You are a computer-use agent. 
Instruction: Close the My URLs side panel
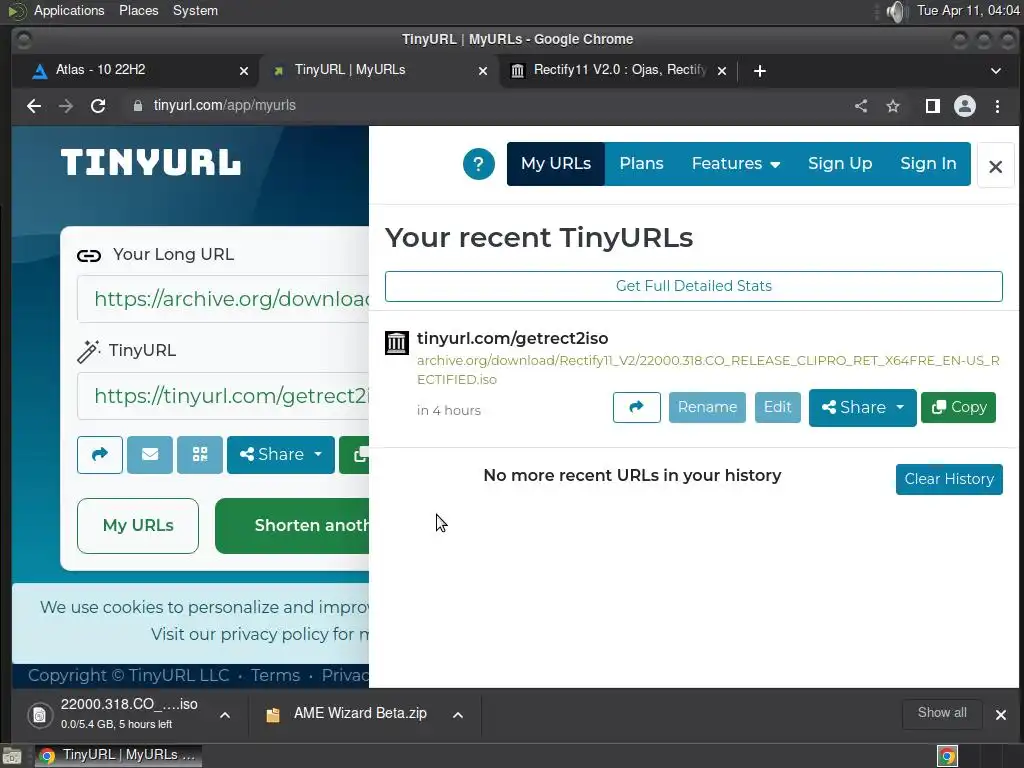[995, 167]
